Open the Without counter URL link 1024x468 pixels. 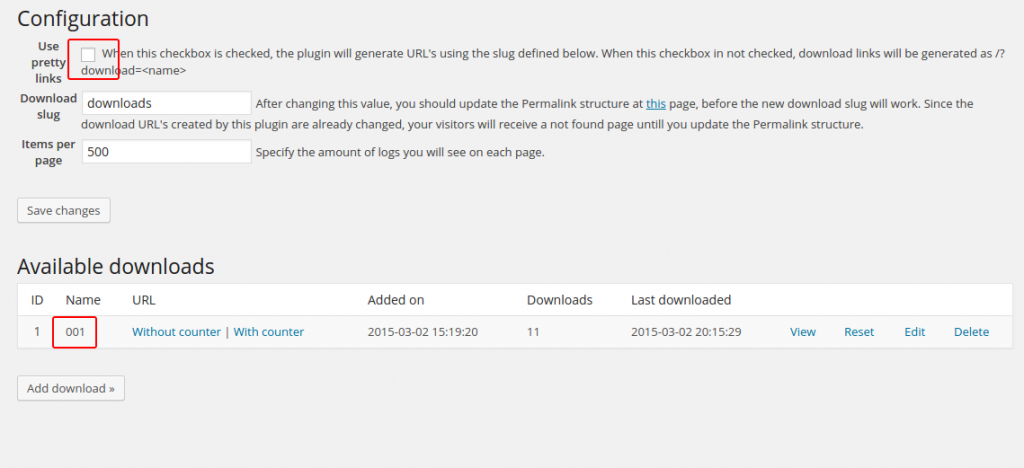[176, 332]
